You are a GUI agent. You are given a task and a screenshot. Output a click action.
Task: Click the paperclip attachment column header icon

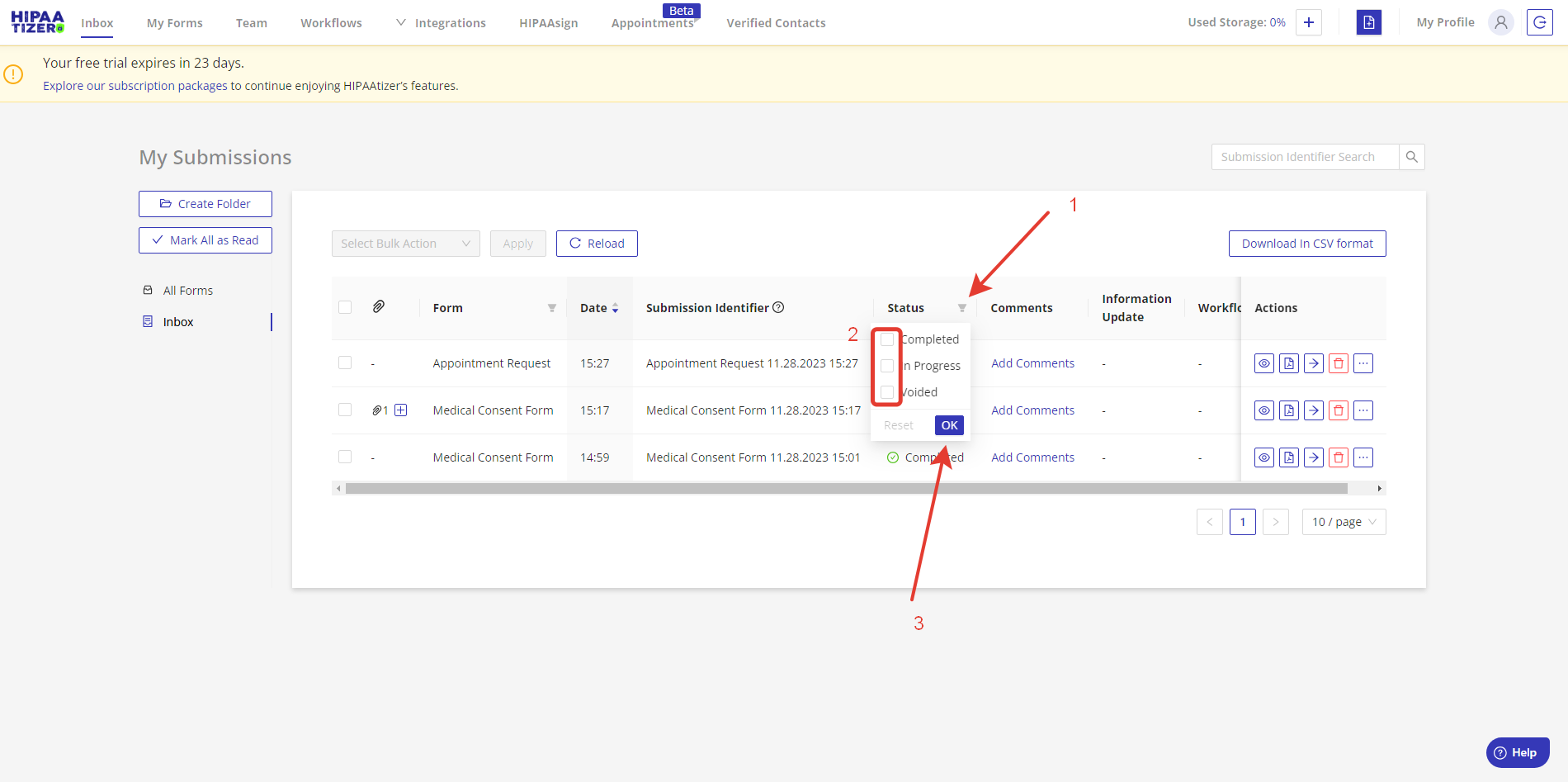click(379, 306)
